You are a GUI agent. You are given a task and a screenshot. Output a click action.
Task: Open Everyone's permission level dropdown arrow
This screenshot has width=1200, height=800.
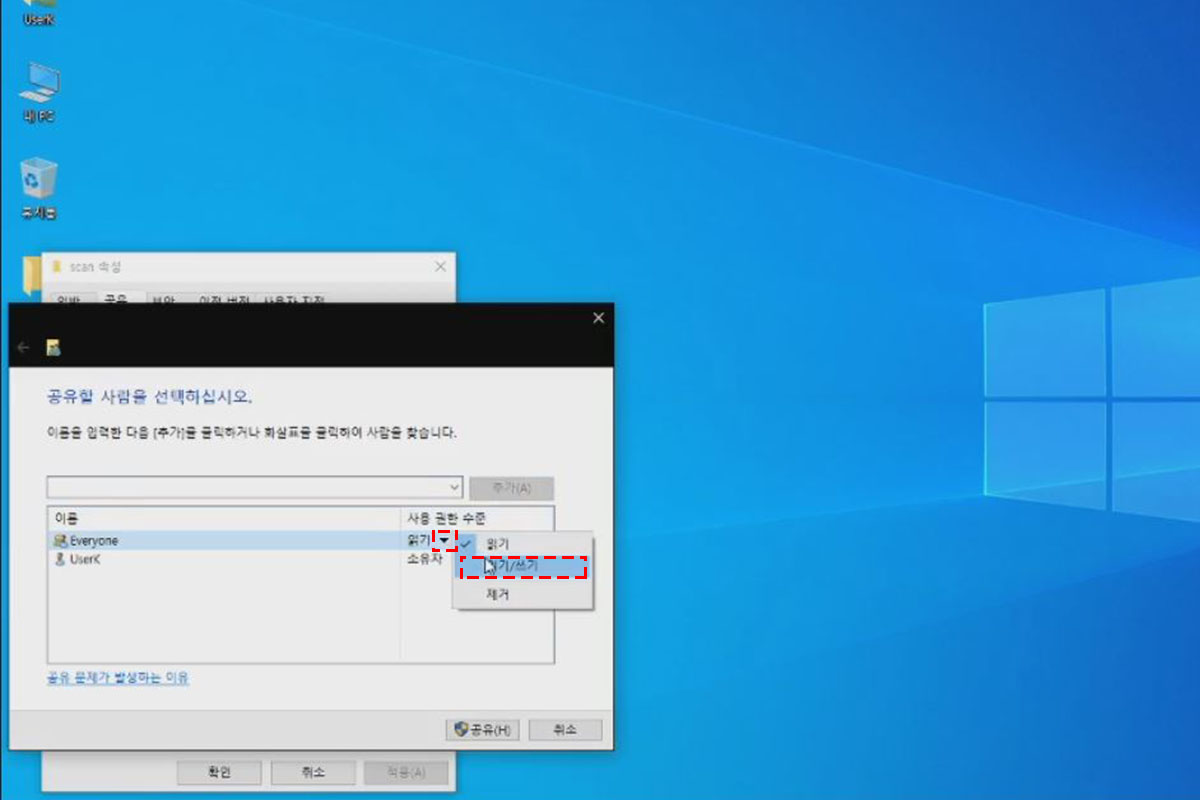tap(445, 540)
